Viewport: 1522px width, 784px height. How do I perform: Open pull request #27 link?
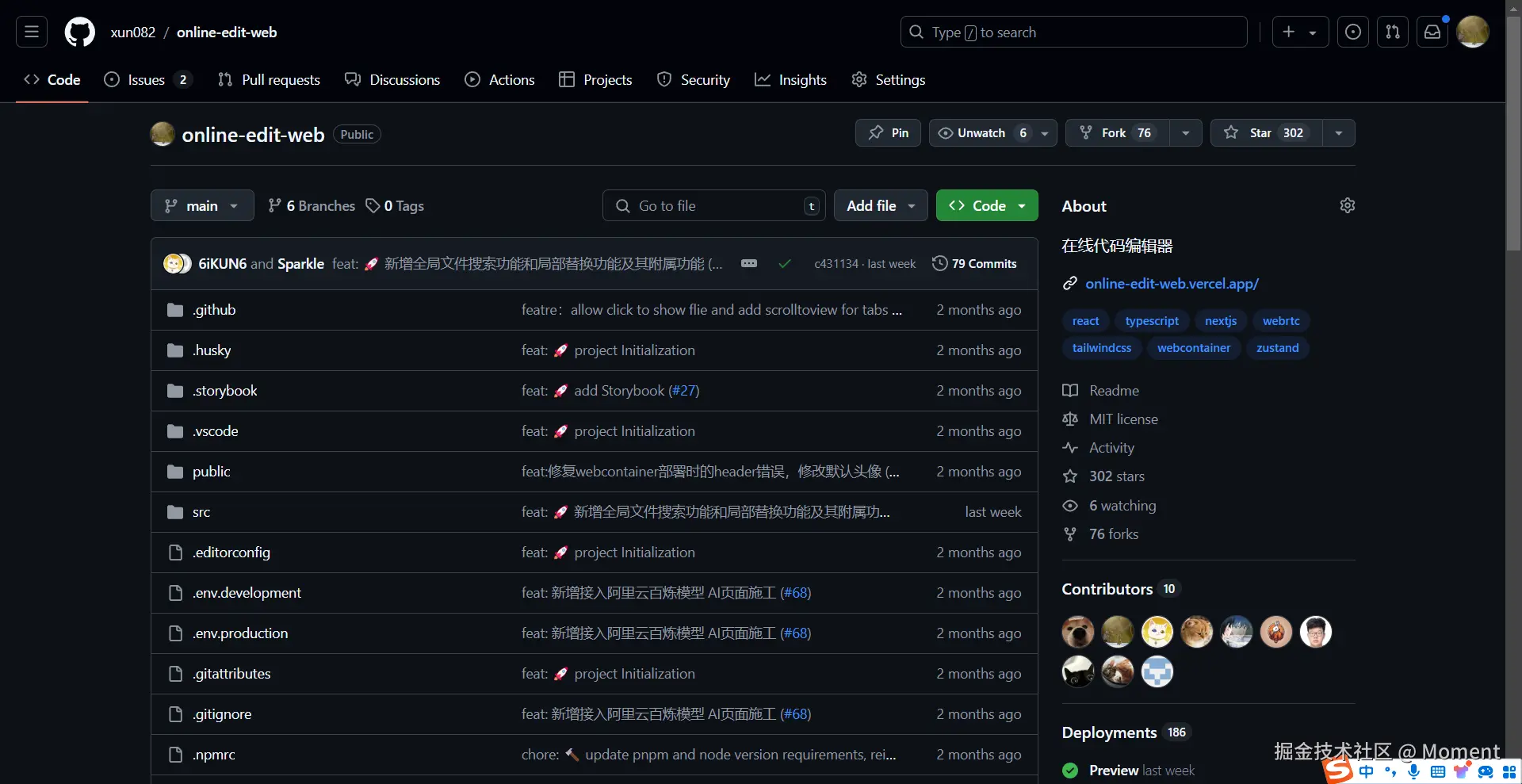683,391
